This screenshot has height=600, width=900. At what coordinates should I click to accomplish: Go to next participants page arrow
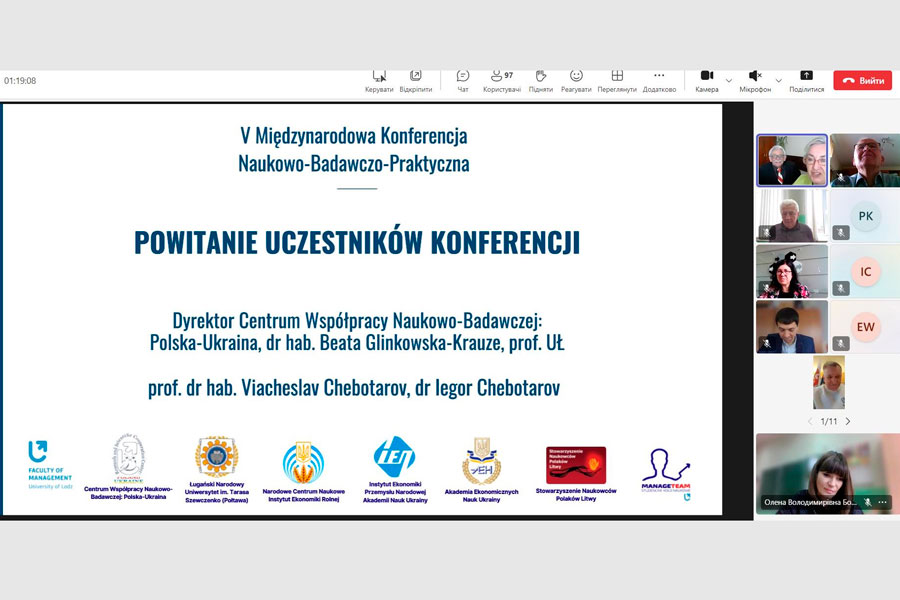(x=848, y=421)
